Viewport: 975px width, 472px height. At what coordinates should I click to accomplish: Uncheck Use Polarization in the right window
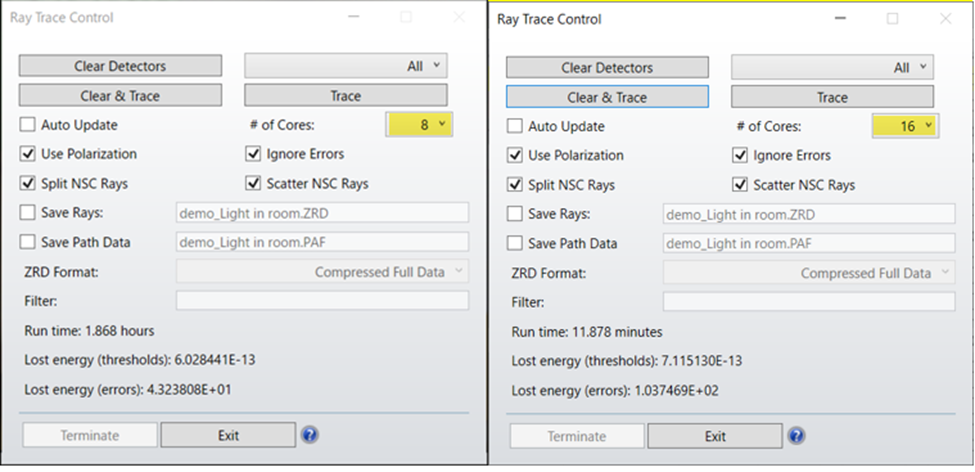pyautogui.click(x=515, y=155)
